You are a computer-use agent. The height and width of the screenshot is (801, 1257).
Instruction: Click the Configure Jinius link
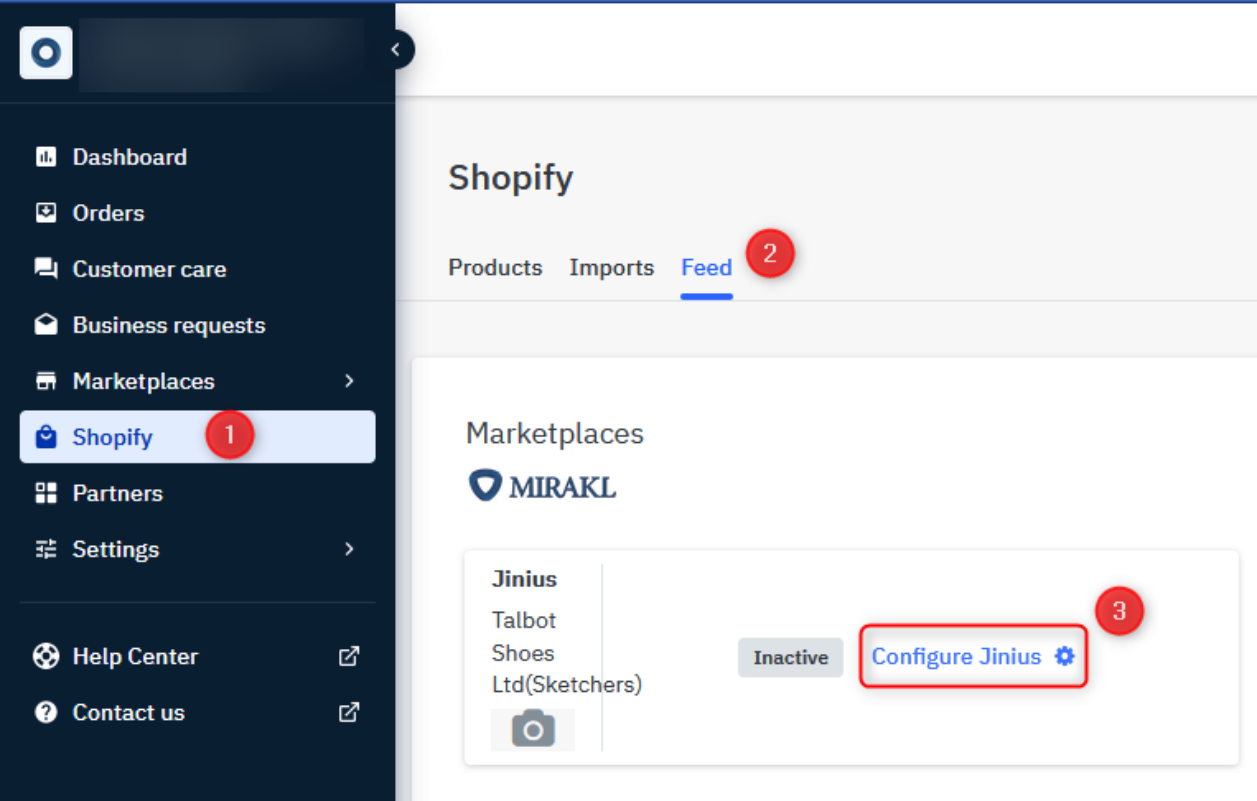click(956, 656)
